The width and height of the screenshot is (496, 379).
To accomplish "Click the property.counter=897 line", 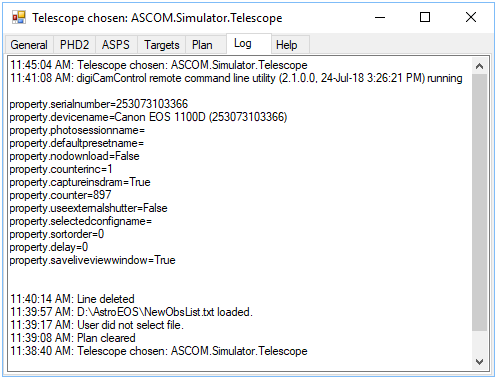I will coord(60,195).
